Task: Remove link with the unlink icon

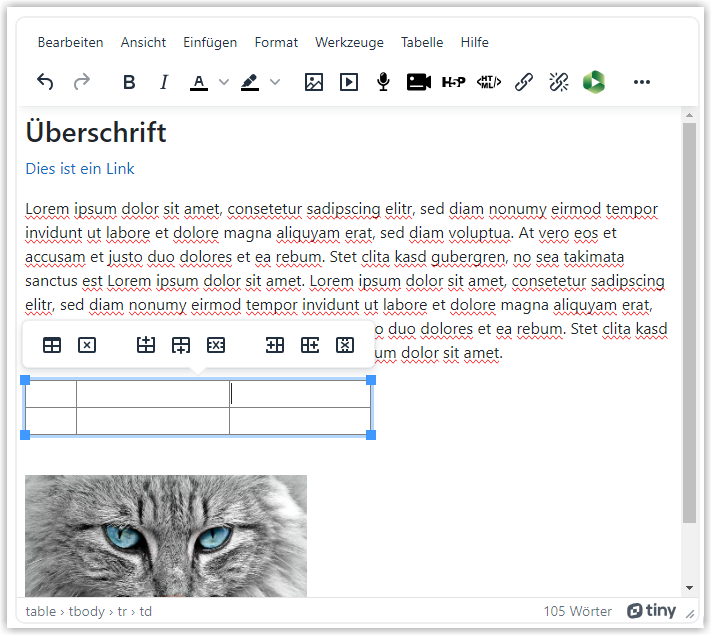Action: [x=559, y=82]
